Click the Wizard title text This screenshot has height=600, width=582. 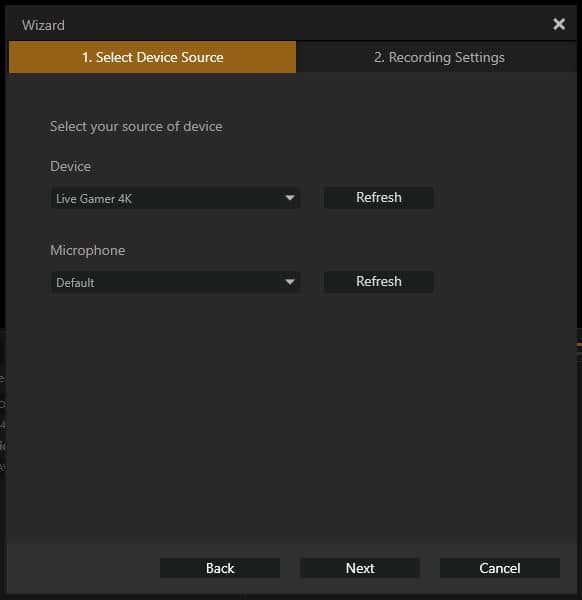[x=43, y=25]
